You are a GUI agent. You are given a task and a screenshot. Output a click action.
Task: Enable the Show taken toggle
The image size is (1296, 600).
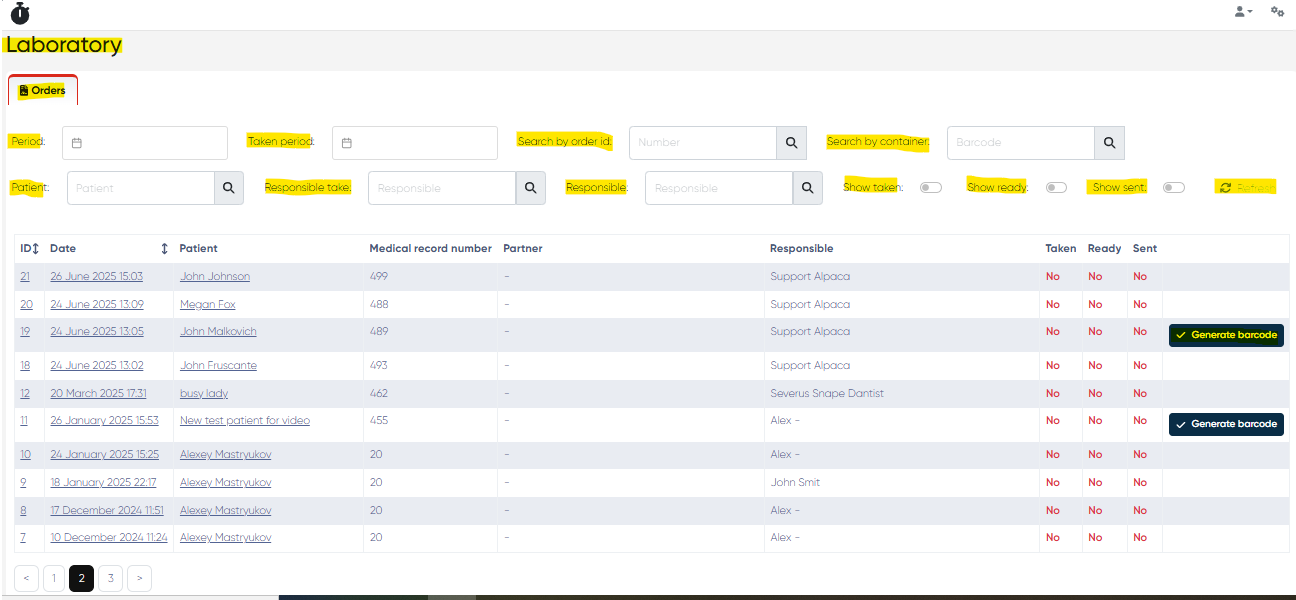pyautogui.click(x=930, y=188)
